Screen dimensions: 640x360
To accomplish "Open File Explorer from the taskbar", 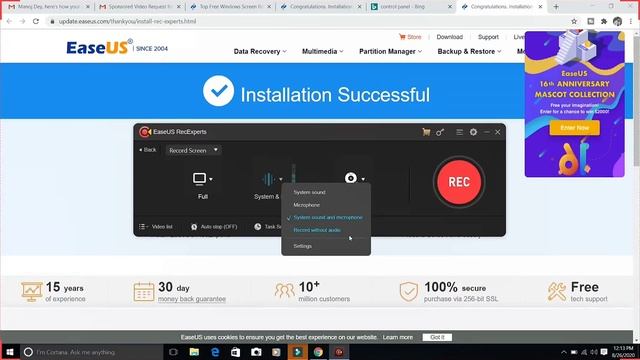I will pyautogui.click(x=194, y=352).
